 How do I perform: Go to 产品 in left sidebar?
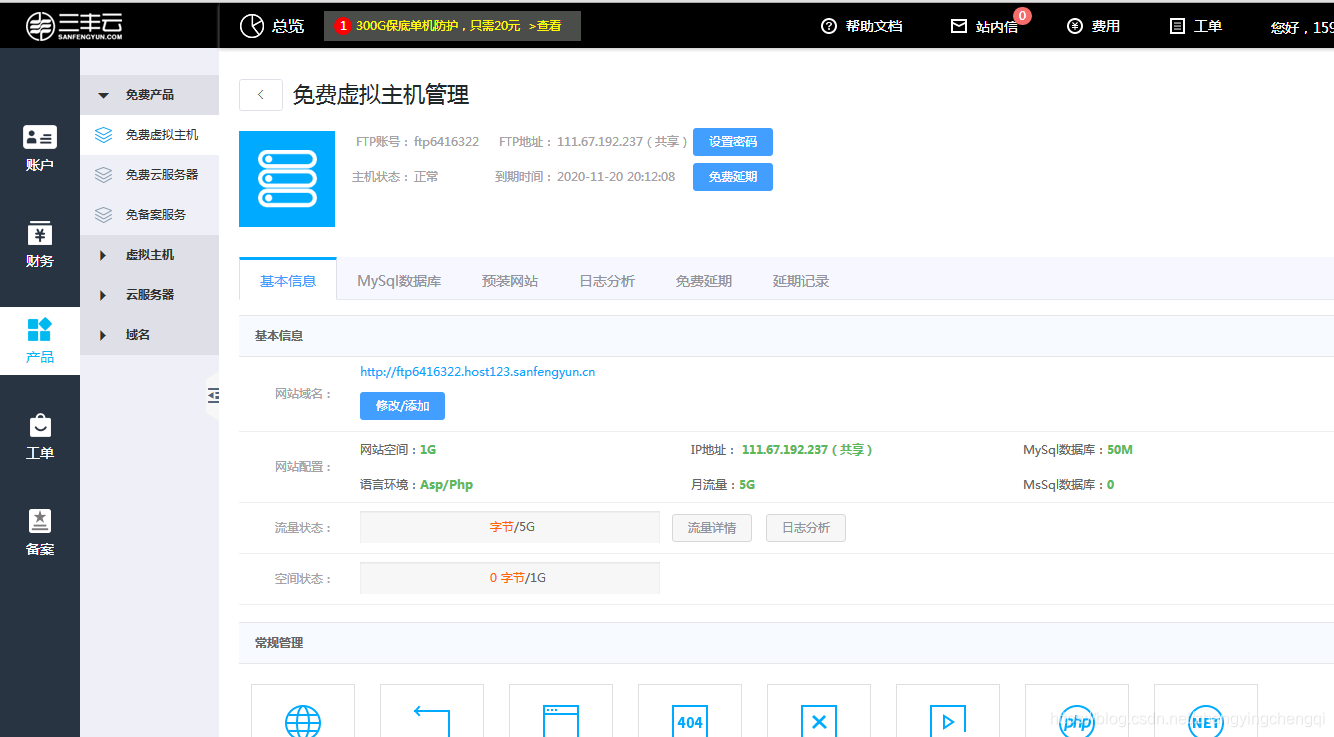tap(40, 341)
